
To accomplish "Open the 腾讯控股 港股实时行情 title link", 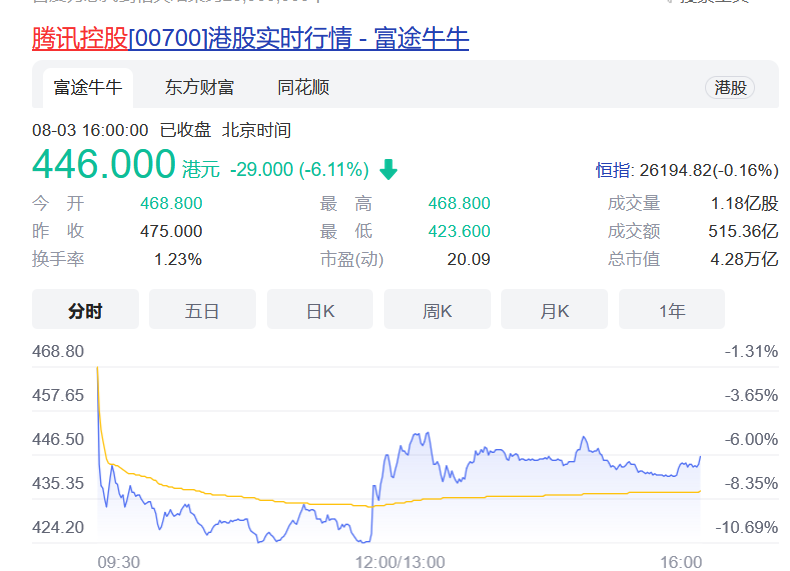I will [250, 39].
